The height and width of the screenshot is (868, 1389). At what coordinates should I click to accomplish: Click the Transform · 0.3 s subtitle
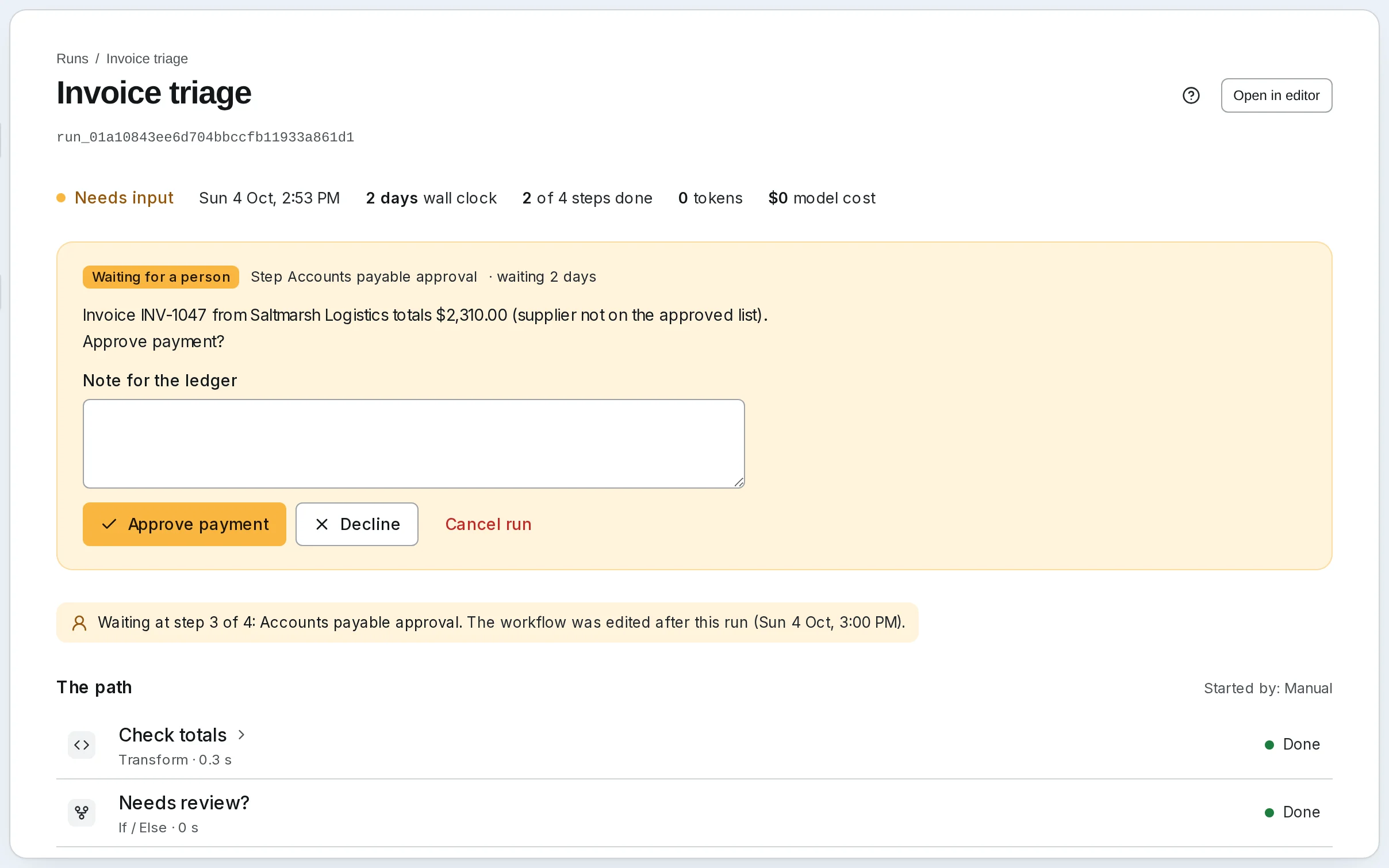point(175,760)
